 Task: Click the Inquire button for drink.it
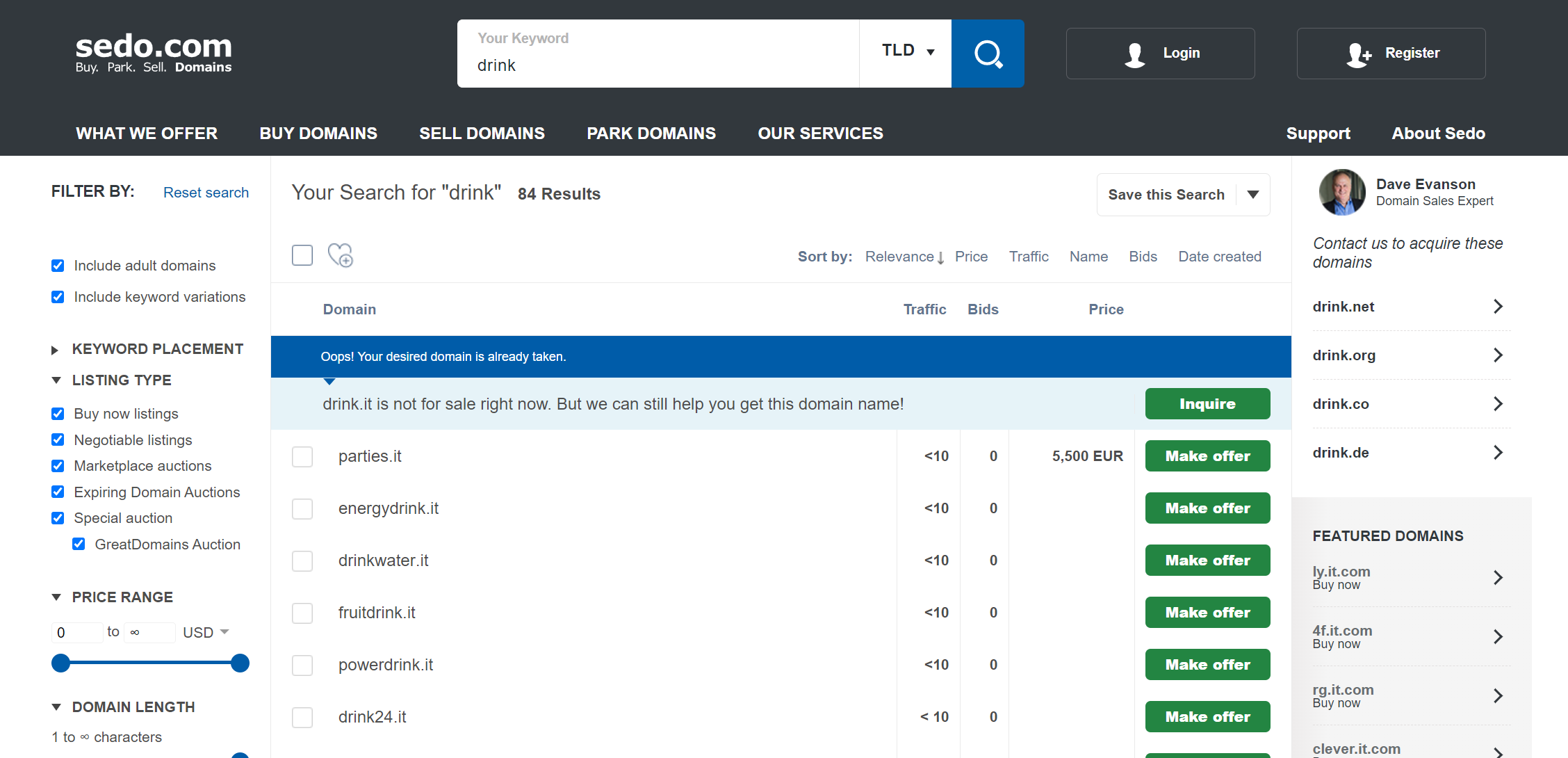pyautogui.click(x=1207, y=404)
